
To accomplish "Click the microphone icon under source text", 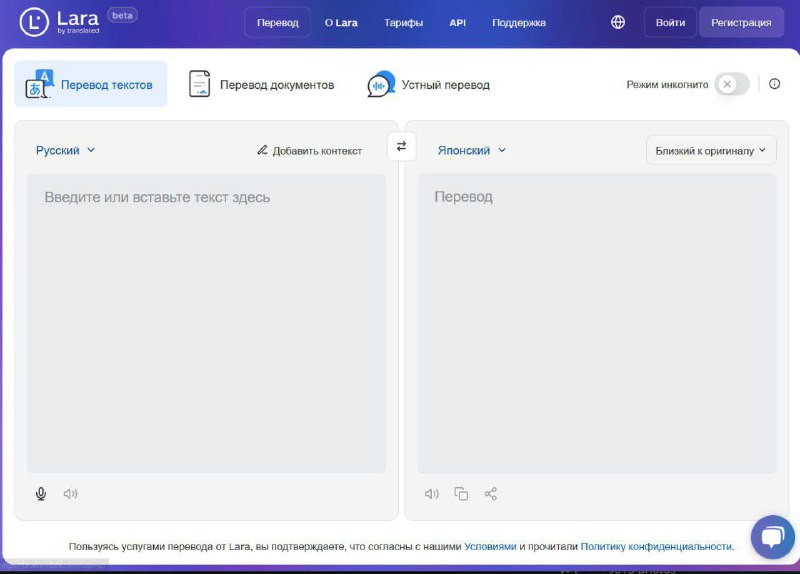I will click(x=41, y=493).
